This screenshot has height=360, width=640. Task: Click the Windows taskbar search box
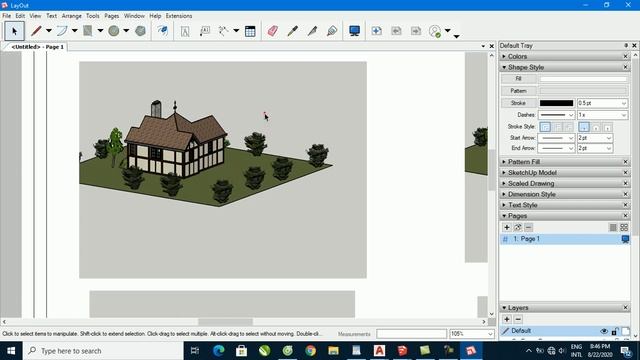[x=103, y=351]
